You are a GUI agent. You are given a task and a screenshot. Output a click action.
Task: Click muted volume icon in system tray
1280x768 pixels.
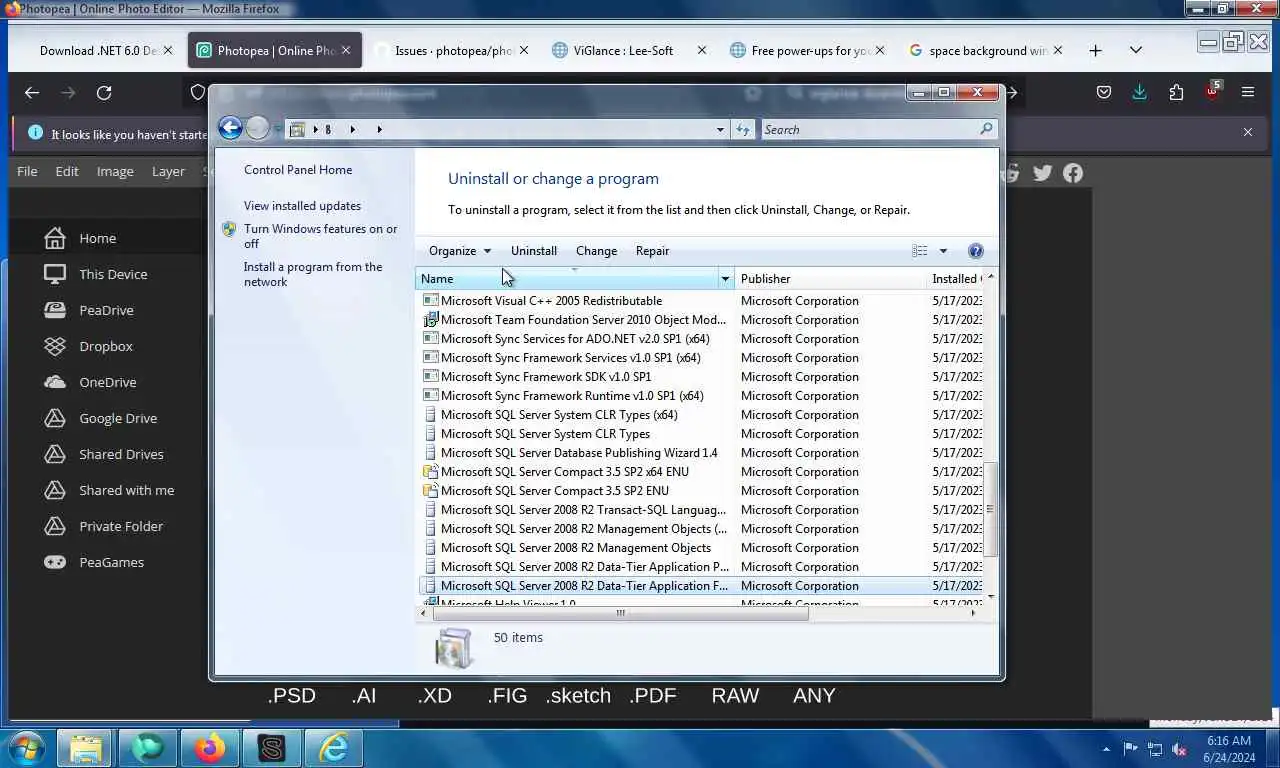tap(1179, 748)
